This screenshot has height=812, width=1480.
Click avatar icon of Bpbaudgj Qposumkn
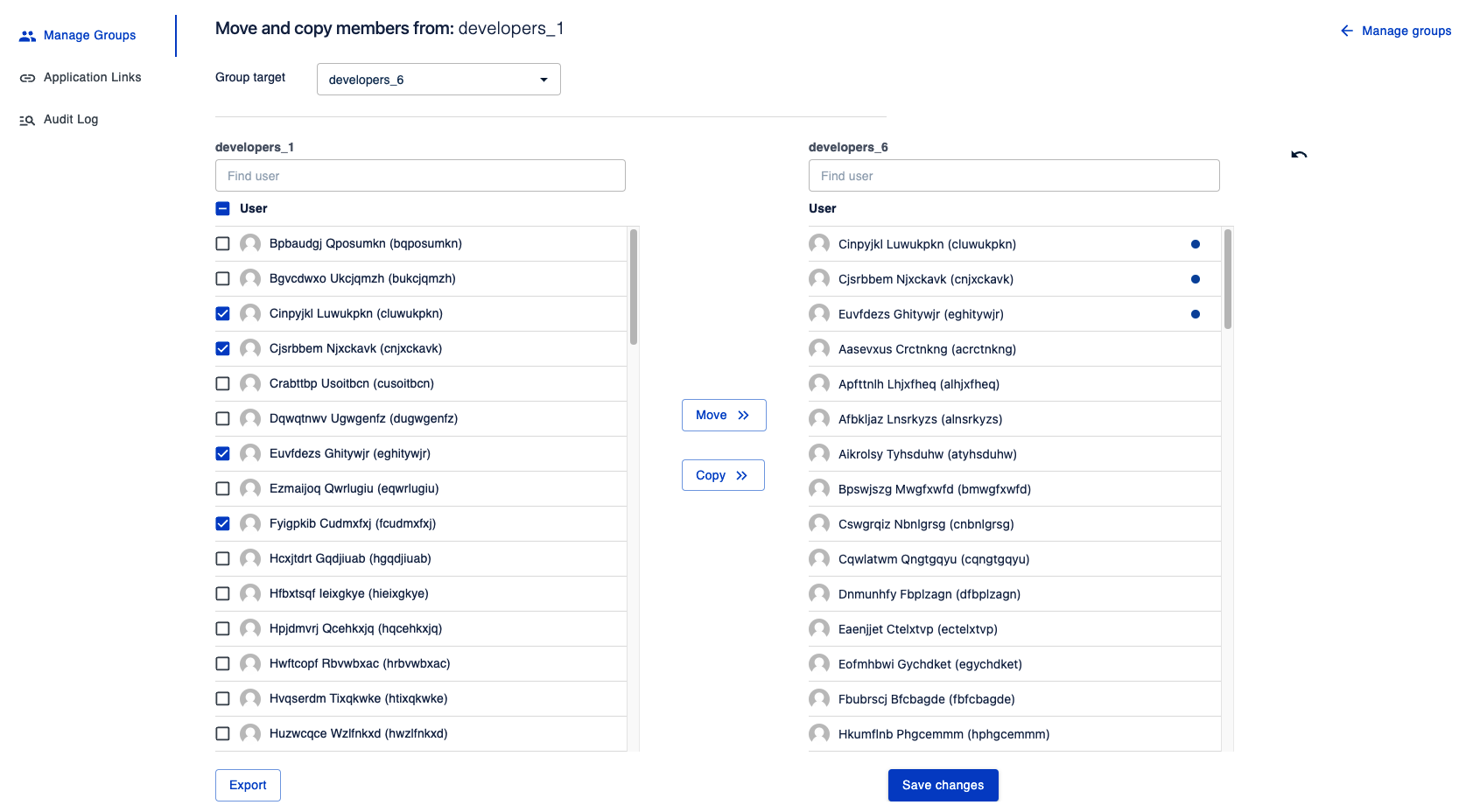pos(250,243)
